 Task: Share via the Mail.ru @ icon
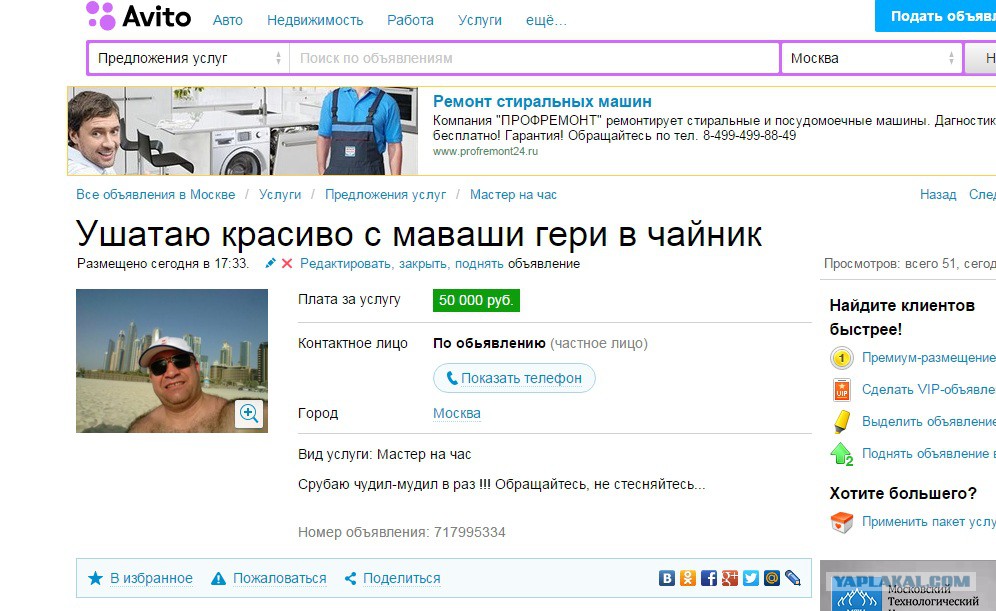click(x=772, y=578)
